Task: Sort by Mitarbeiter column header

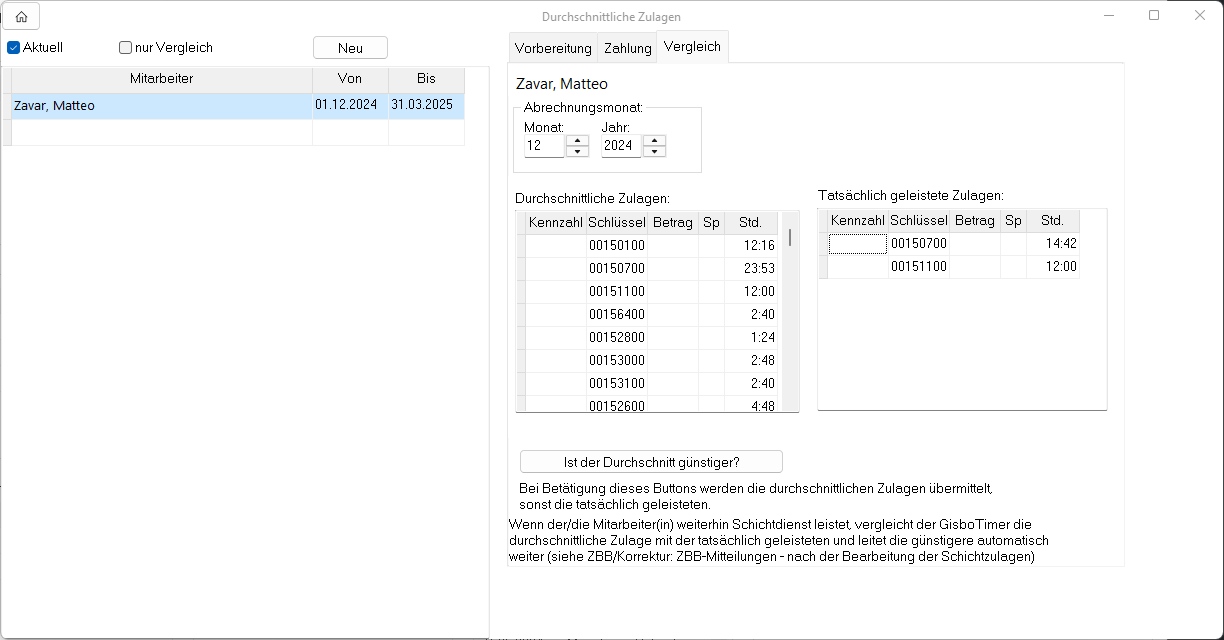Action: pyautogui.click(x=161, y=79)
